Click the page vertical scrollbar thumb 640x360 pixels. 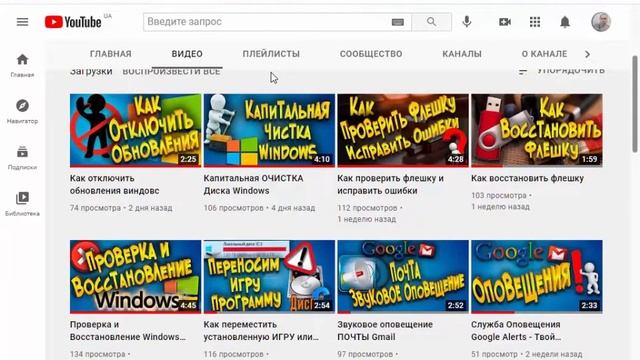(x=635, y=104)
